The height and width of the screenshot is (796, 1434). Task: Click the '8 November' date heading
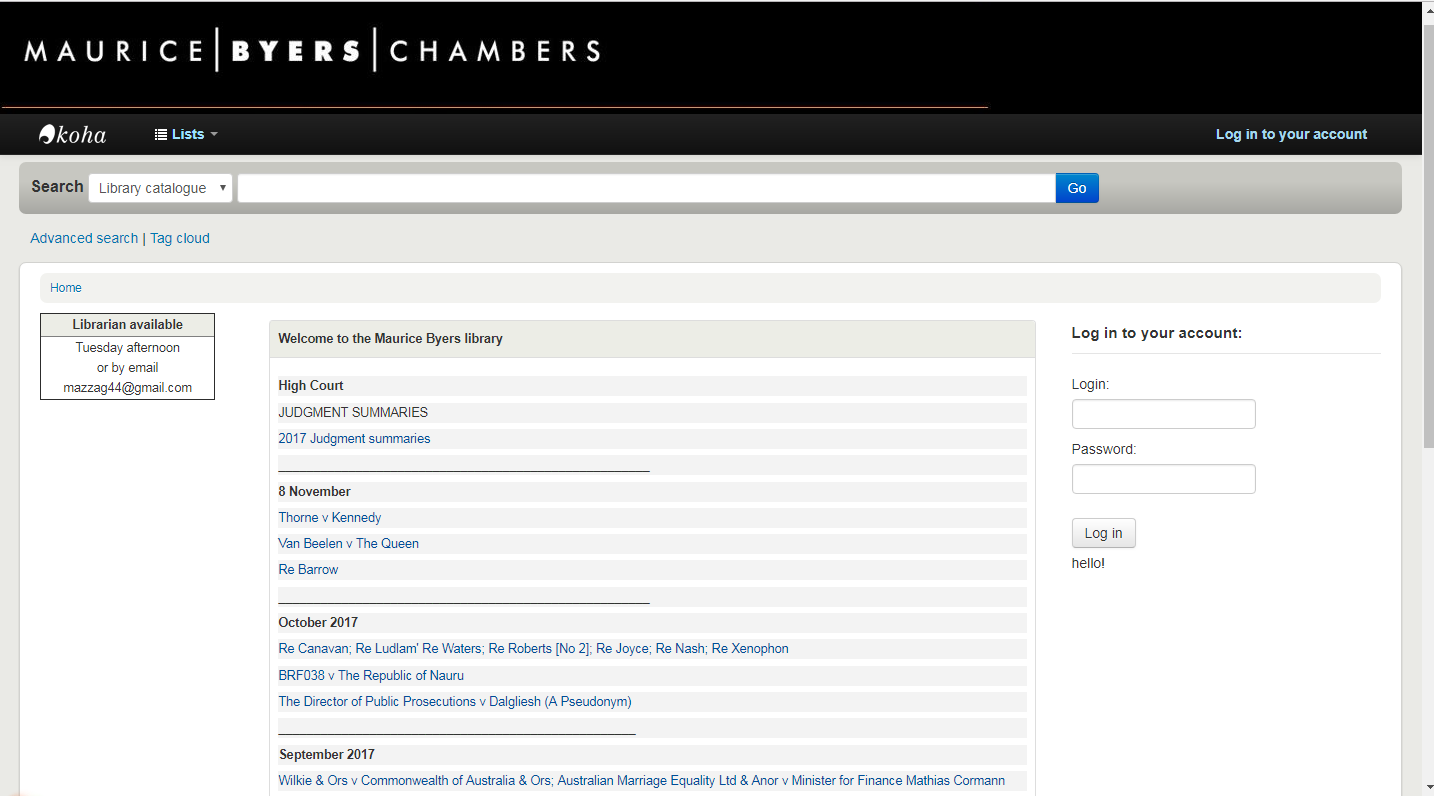314,491
